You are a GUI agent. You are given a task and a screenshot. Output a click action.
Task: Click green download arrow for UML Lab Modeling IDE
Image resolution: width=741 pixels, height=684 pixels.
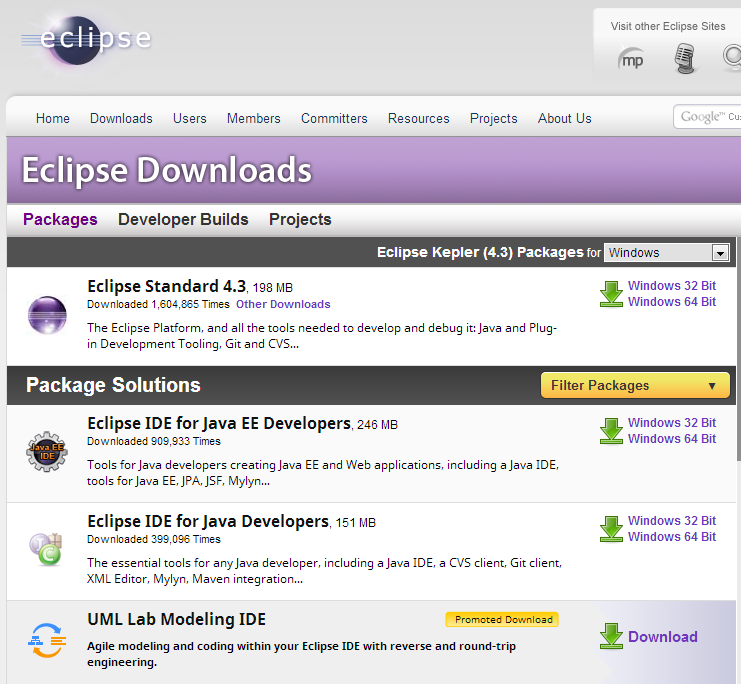611,636
